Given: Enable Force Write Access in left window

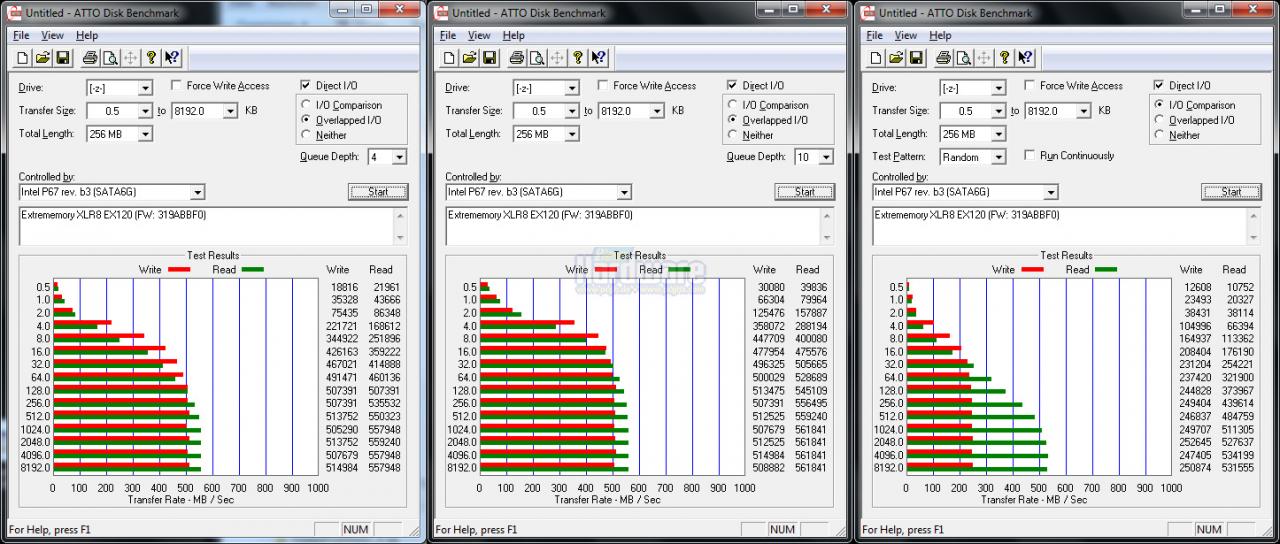Looking at the screenshot, I should [x=177, y=86].
